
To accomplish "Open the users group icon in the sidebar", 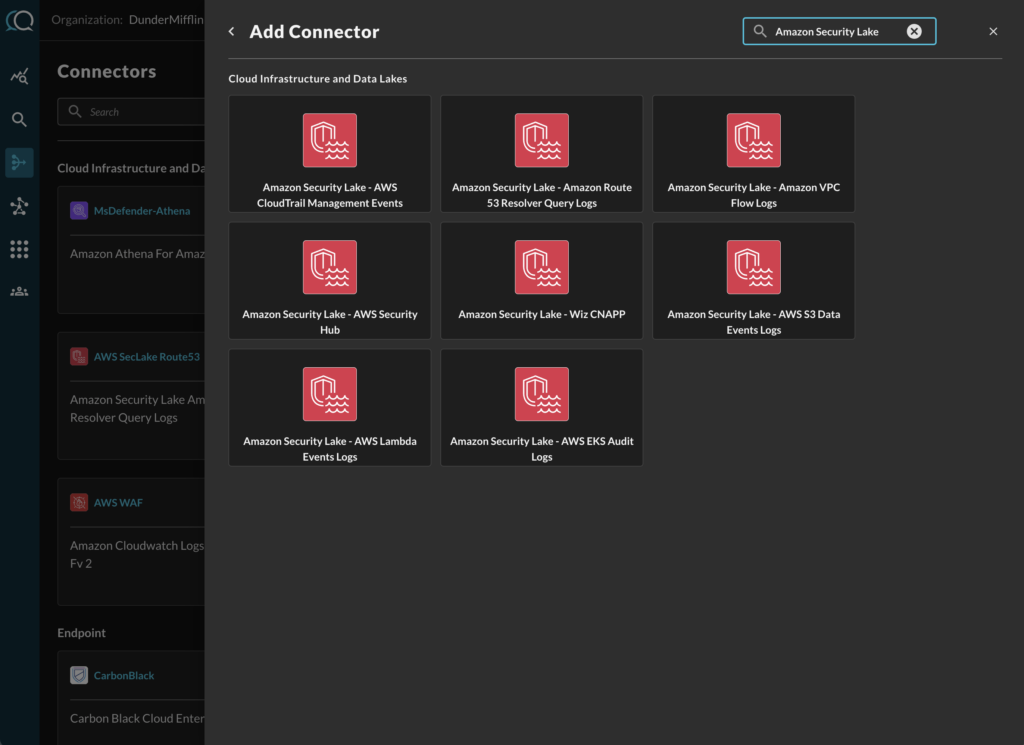I will [x=19, y=292].
